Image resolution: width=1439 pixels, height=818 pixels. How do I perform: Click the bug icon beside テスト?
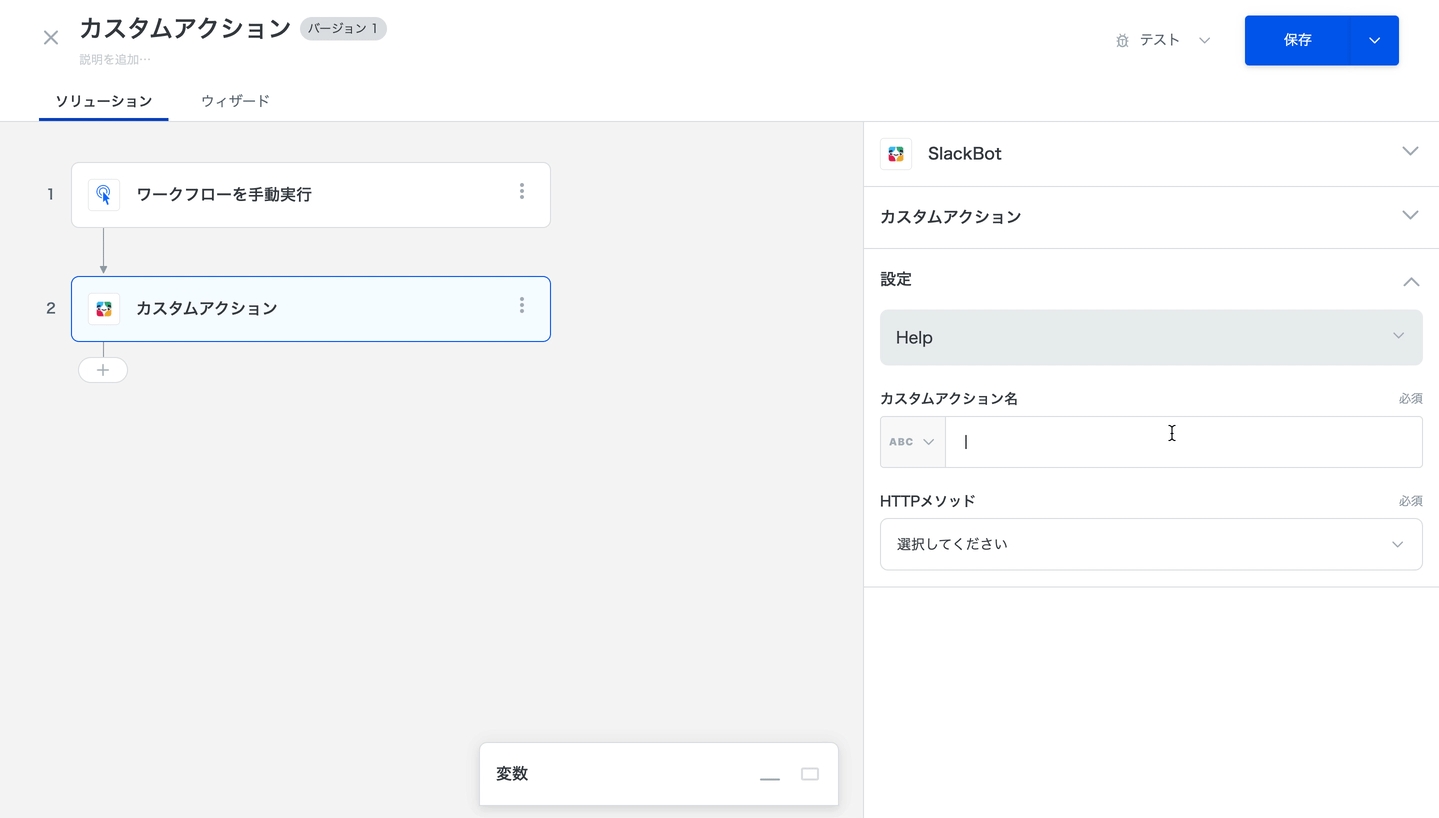(1122, 41)
